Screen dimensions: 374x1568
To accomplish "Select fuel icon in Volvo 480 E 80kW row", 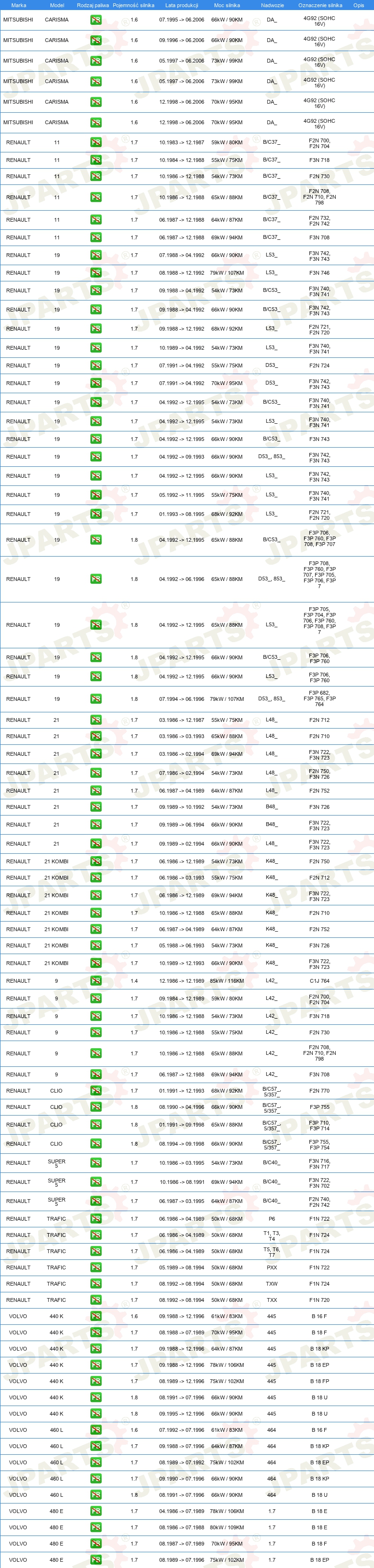I will tap(96, 1528).
